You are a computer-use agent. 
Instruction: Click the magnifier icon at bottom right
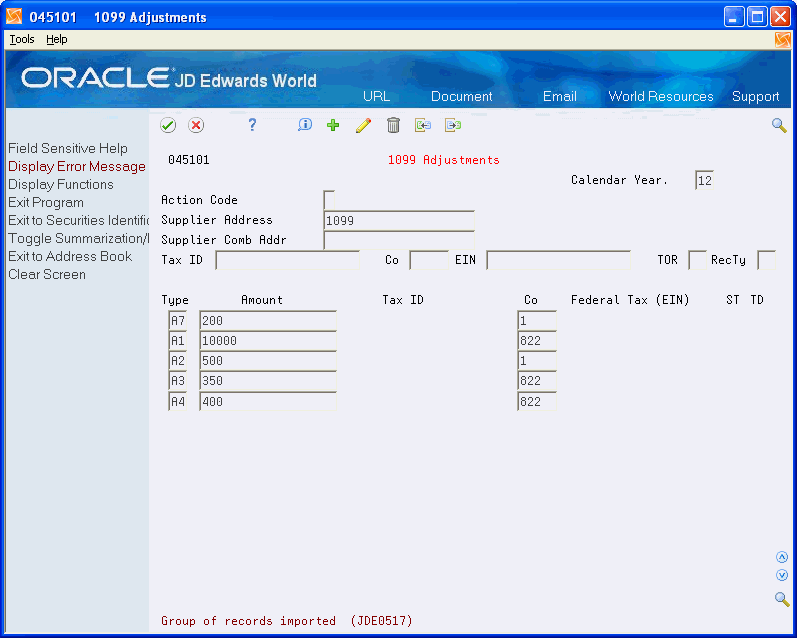(782, 599)
